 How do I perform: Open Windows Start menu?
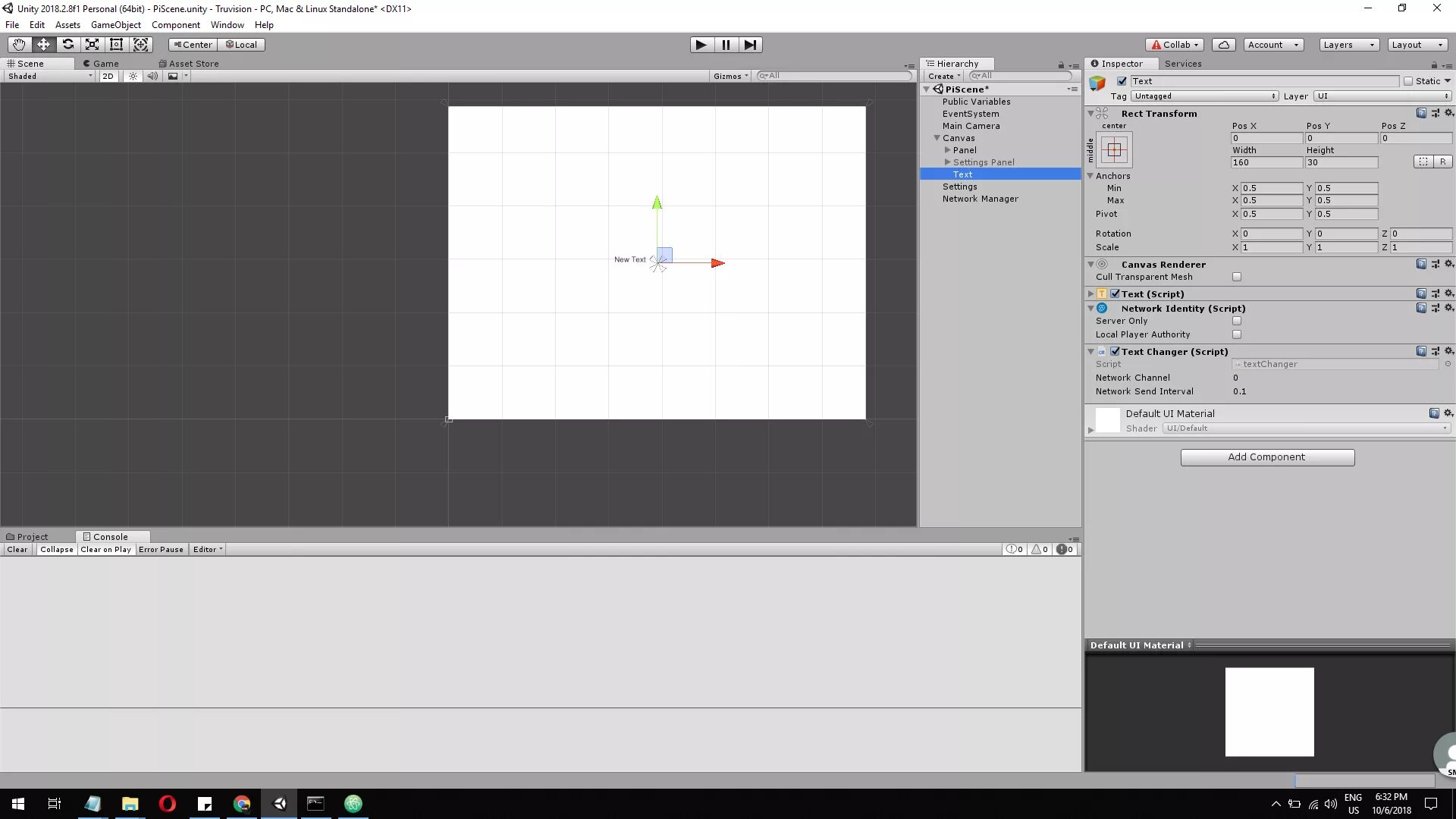coord(18,804)
